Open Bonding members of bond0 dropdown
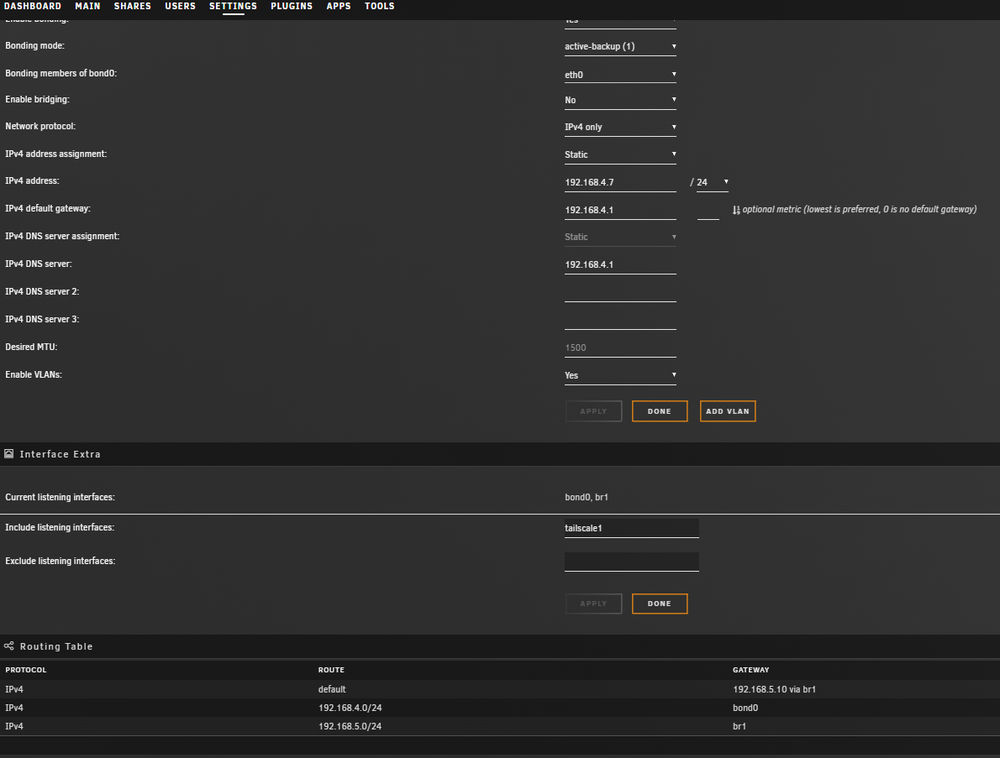The image size is (1000, 758). [x=620, y=75]
